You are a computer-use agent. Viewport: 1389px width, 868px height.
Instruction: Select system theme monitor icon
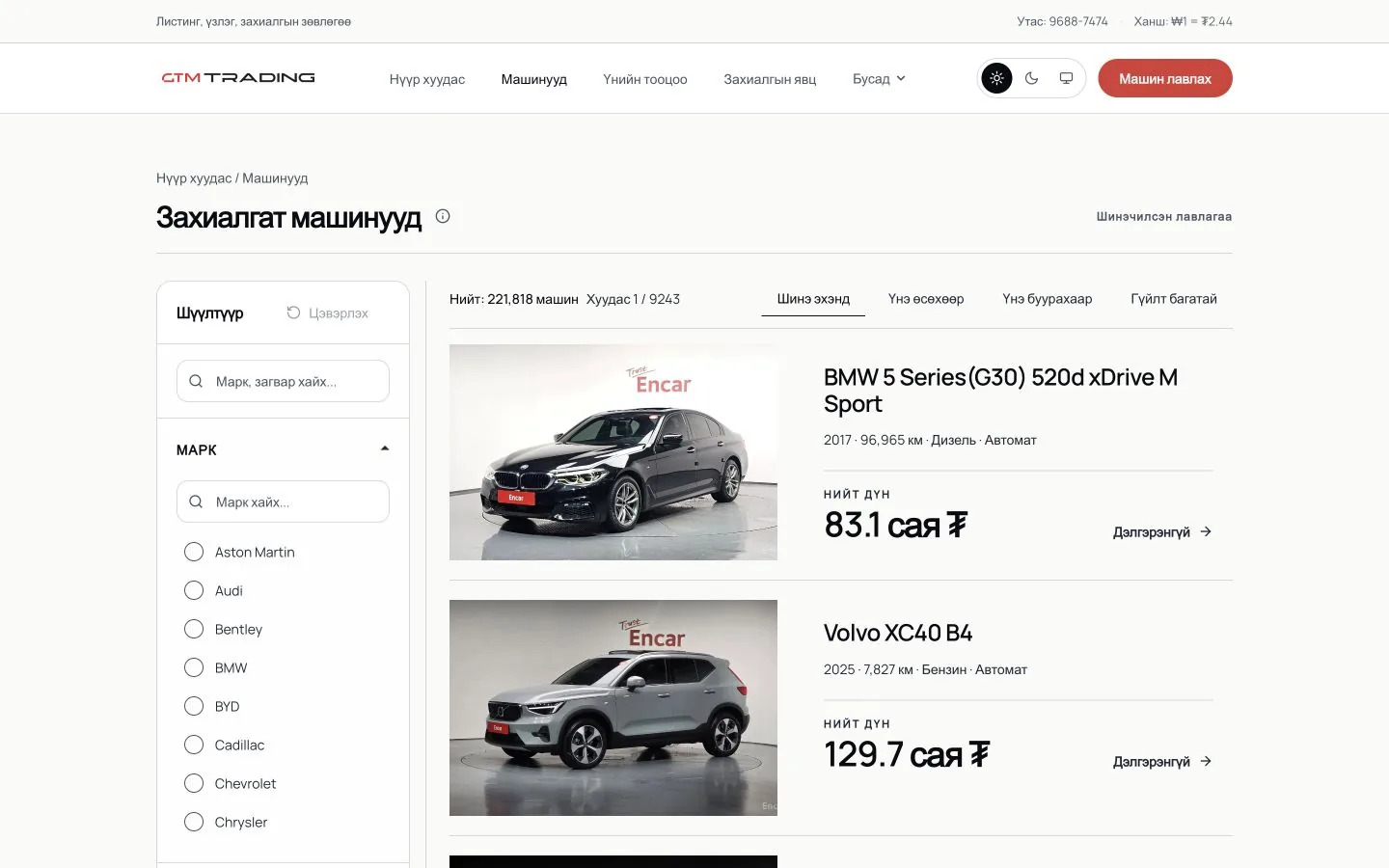(x=1066, y=78)
